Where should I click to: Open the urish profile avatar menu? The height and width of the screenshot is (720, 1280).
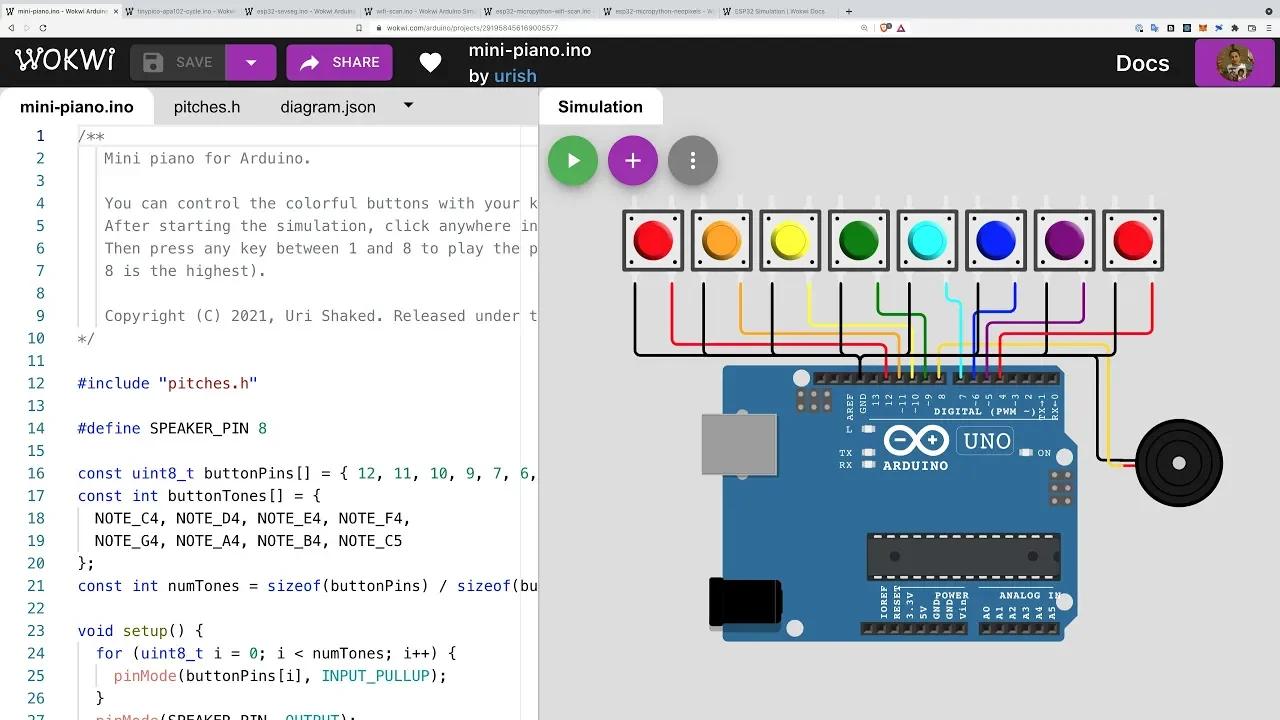point(1235,62)
